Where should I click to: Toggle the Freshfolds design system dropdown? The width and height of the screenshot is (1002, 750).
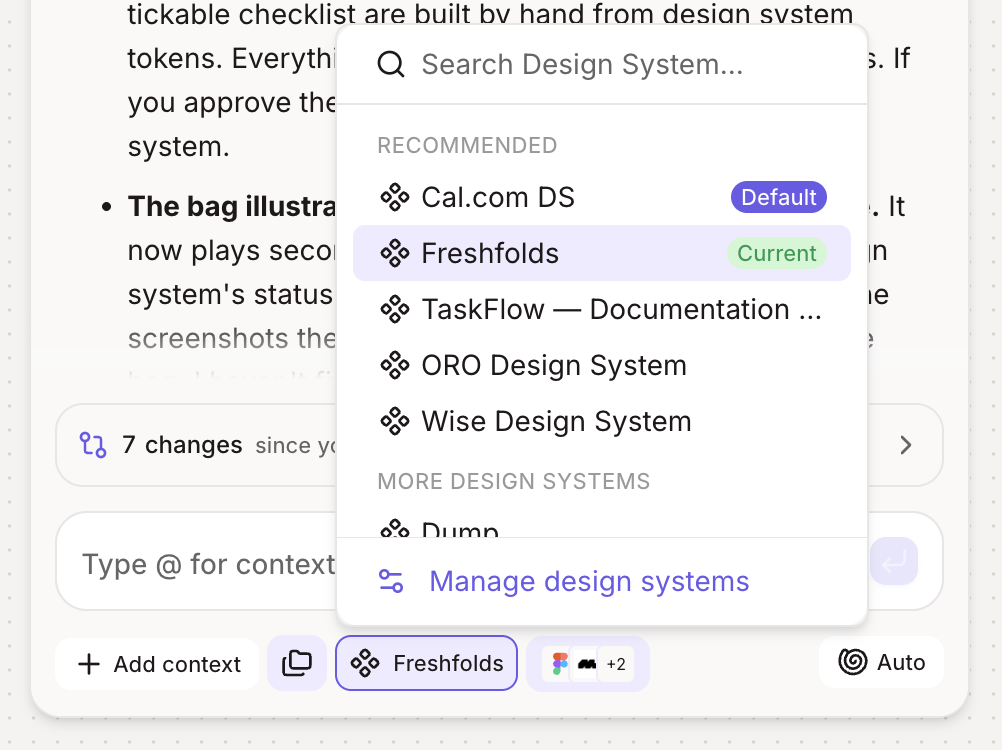coord(426,663)
